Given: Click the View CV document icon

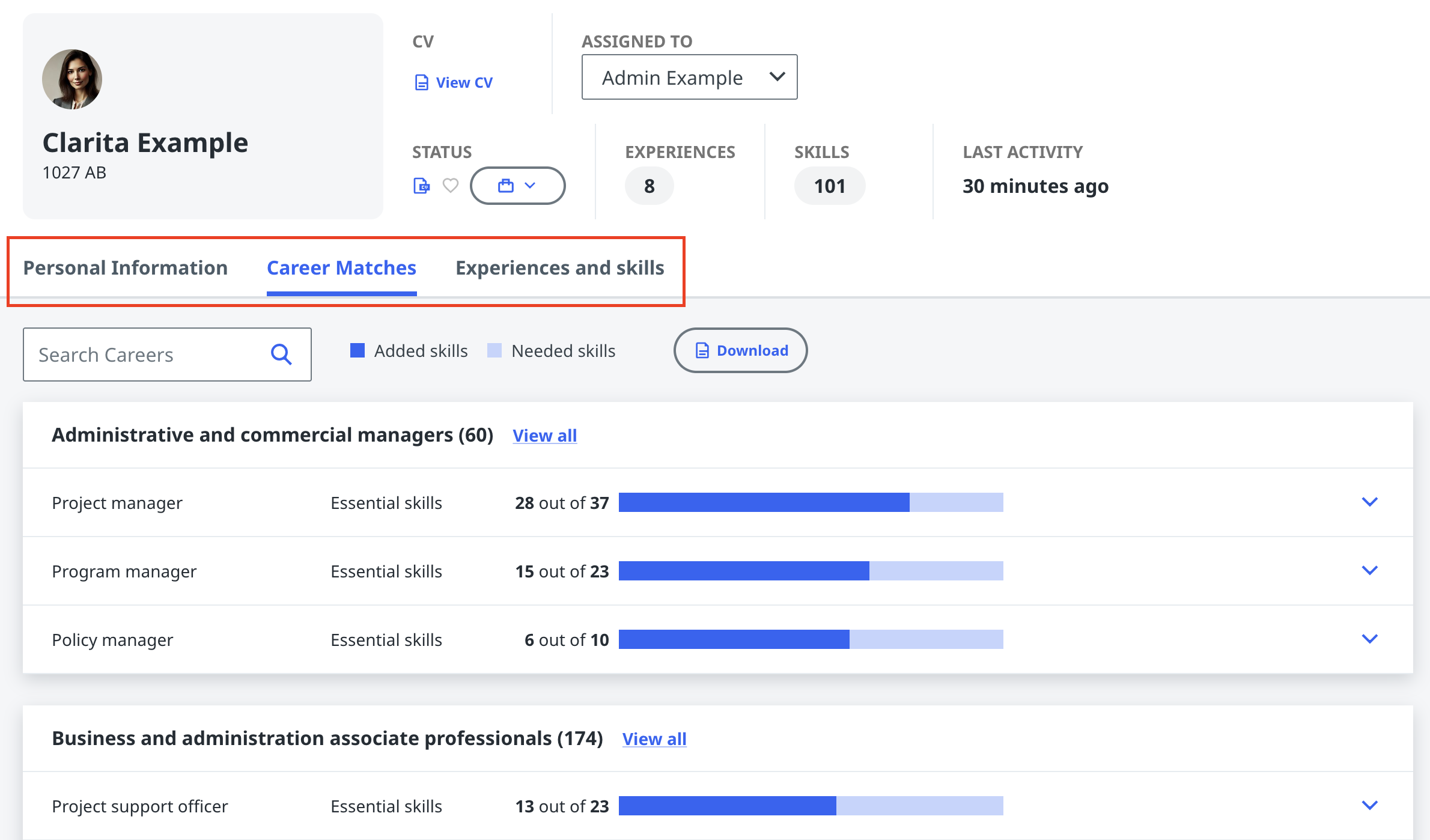Looking at the screenshot, I should pyautogui.click(x=422, y=82).
